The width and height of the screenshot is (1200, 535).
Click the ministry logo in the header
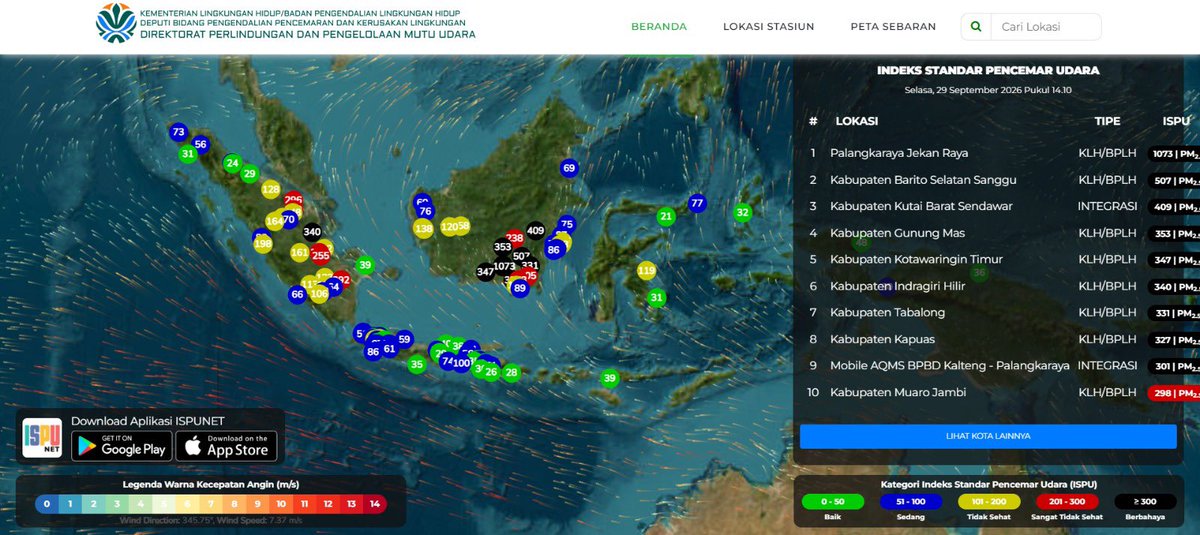point(116,22)
